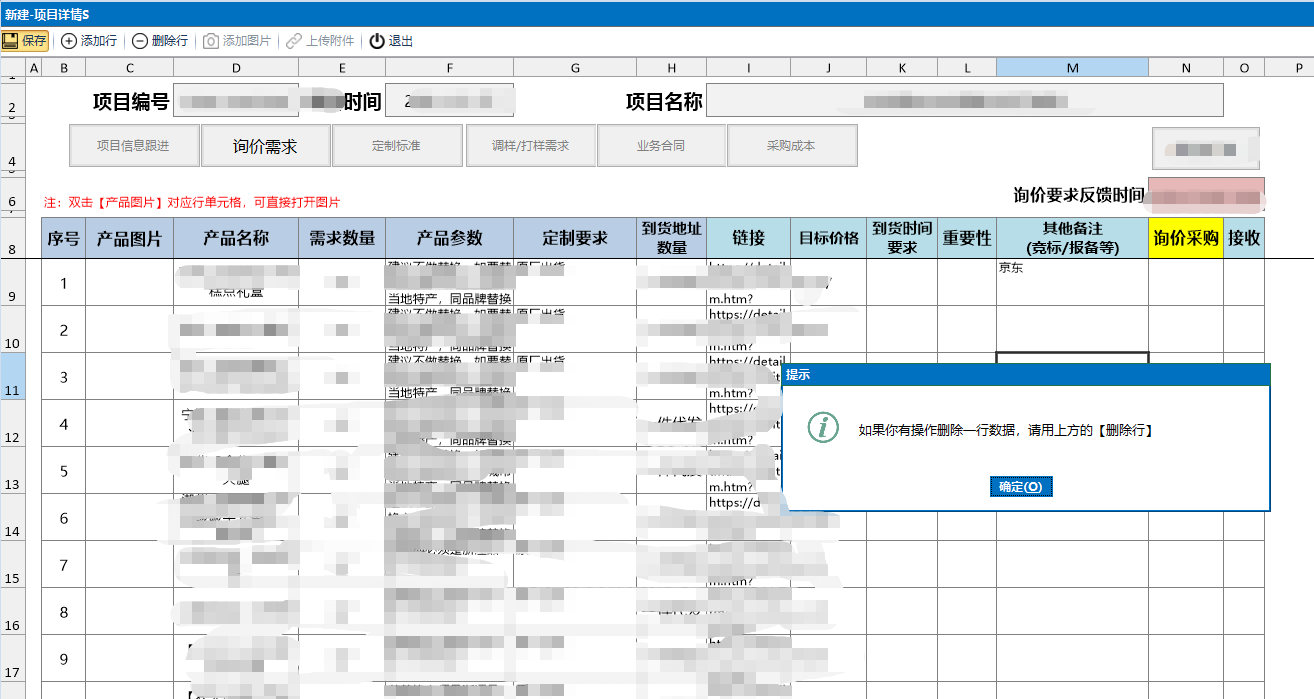
Task: Click the Delete Row (删除行) icon
Action: [140, 41]
